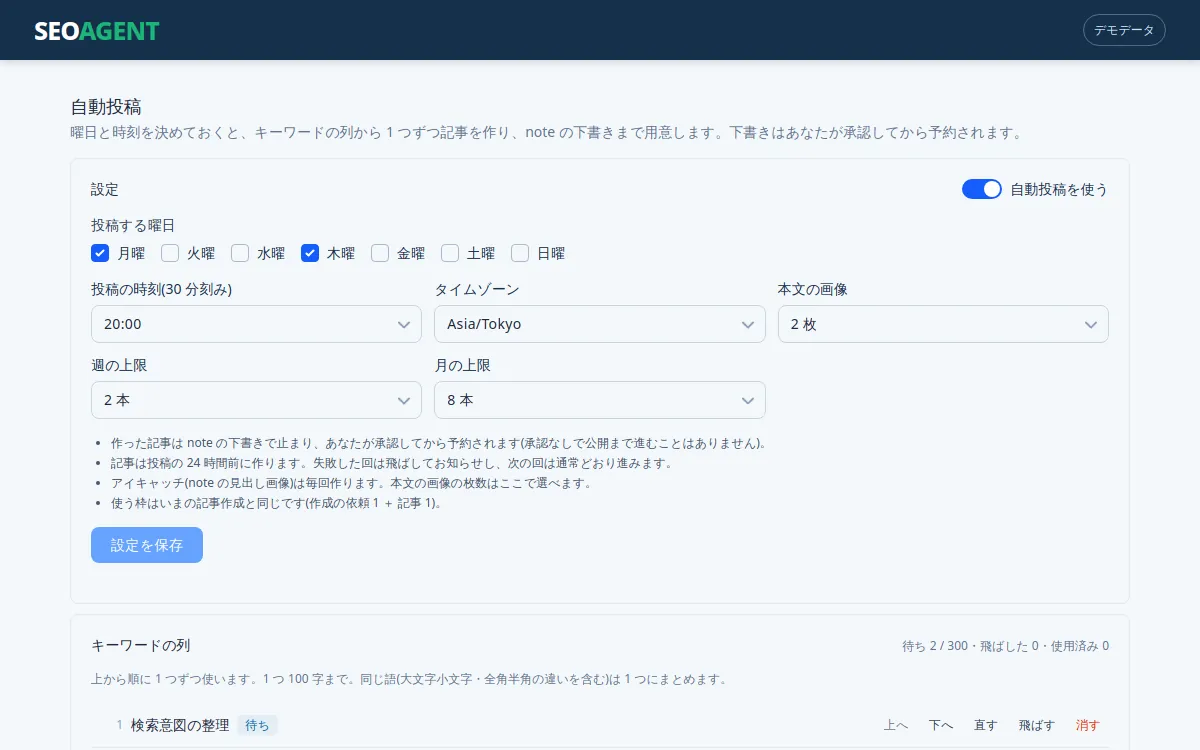Skip 検索意図の整理 with 飛ばす

1037,725
